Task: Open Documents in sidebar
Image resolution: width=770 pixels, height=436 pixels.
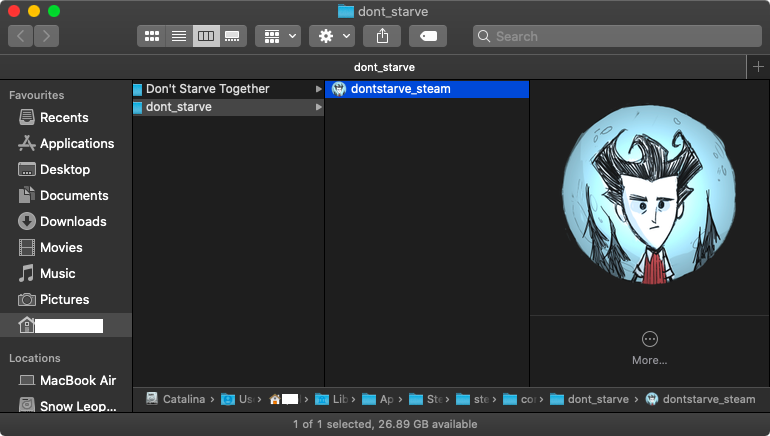Action: click(x=64, y=195)
